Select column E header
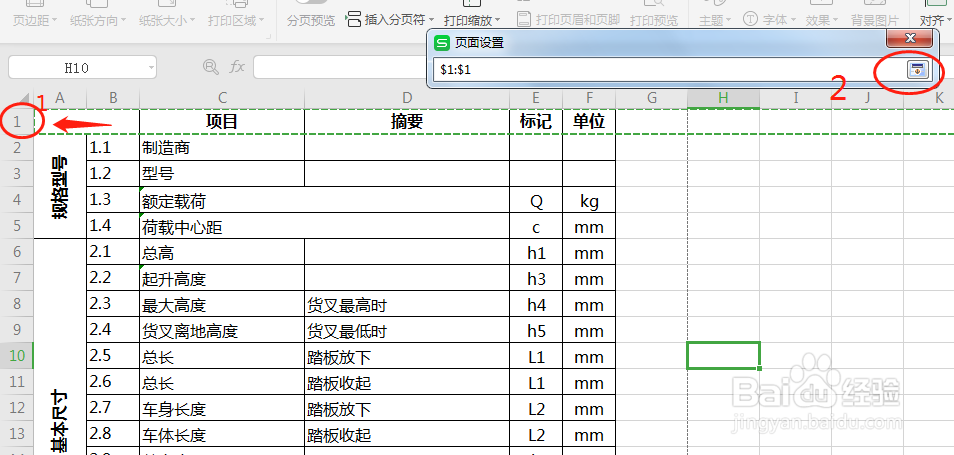954x455 pixels. coord(536,97)
